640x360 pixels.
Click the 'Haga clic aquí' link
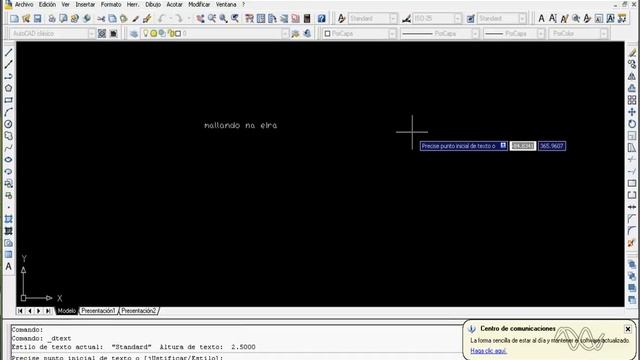[x=488, y=351]
